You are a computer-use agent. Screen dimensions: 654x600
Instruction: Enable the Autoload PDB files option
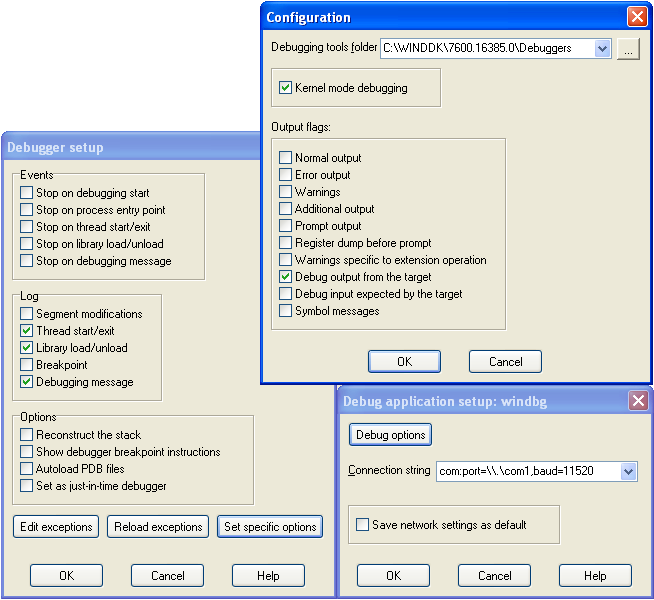coord(27,469)
